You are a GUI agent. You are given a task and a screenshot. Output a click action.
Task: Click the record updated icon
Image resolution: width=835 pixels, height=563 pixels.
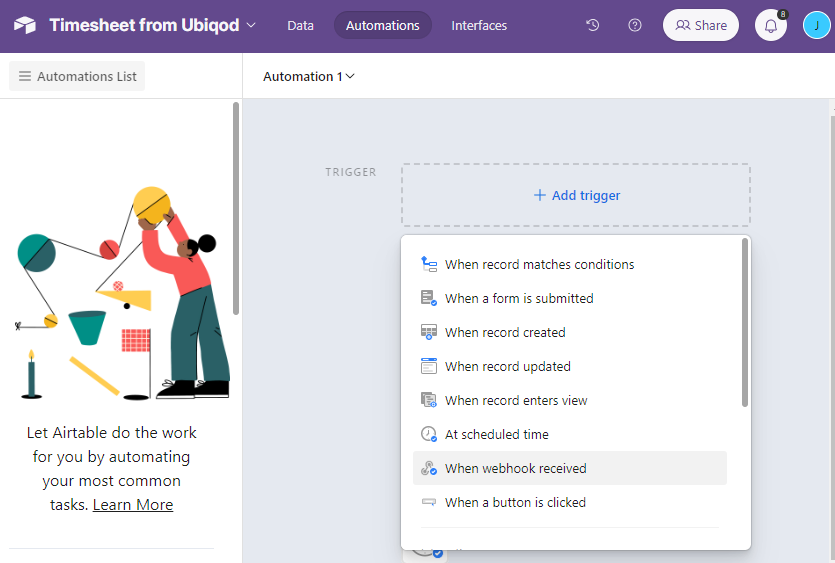coord(429,366)
